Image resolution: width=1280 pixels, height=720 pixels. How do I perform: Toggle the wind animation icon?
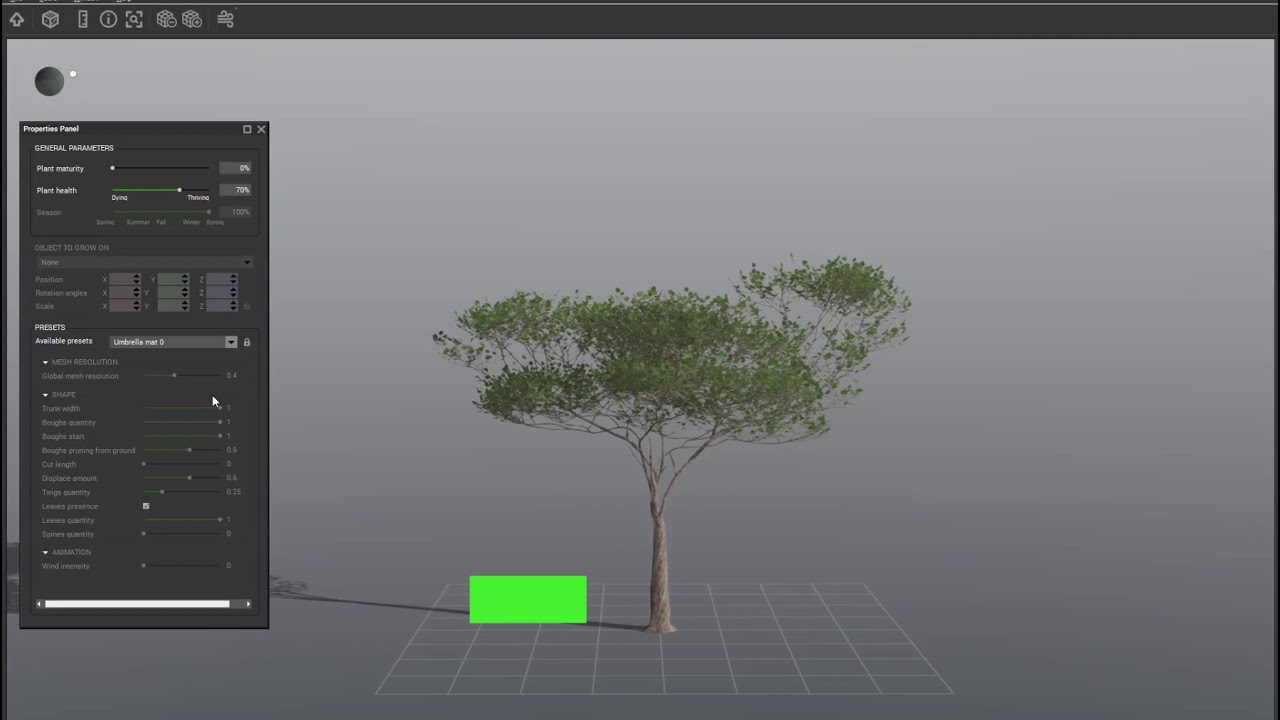[x=226, y=19]
